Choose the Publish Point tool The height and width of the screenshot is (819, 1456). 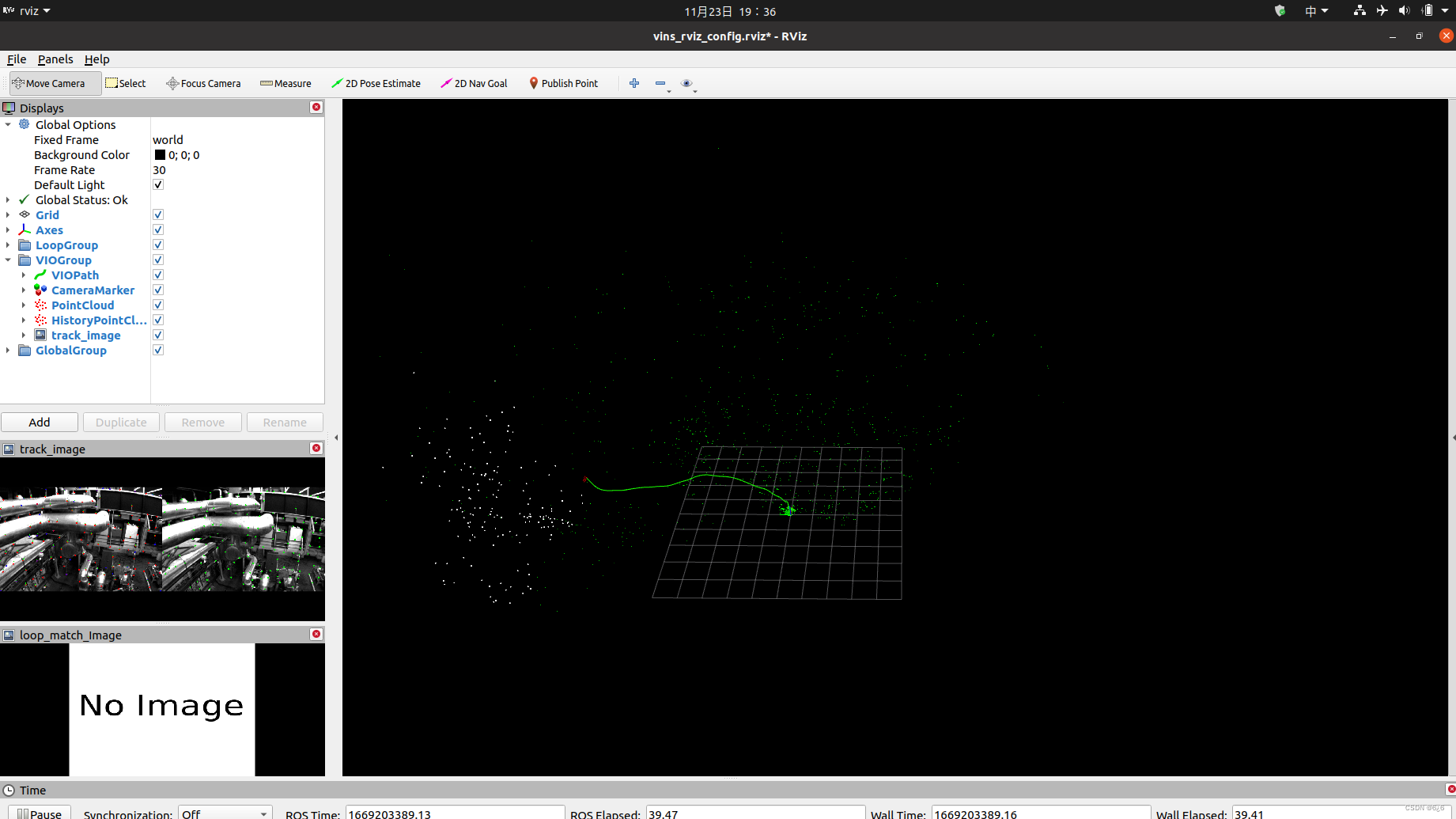click(x=563, y=83)
